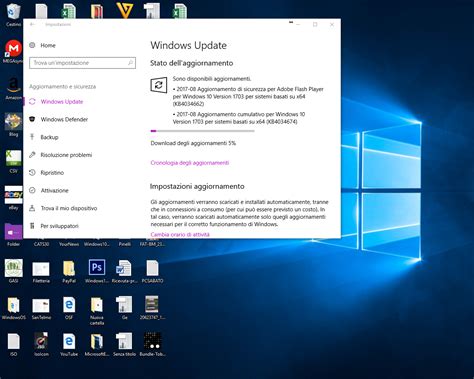Image resolution: width=474 pixels, height=379 pixels.
Task: Click the Impostazioni aggiornamento heading
Action: pyautogui.click(x=197, y=186)
